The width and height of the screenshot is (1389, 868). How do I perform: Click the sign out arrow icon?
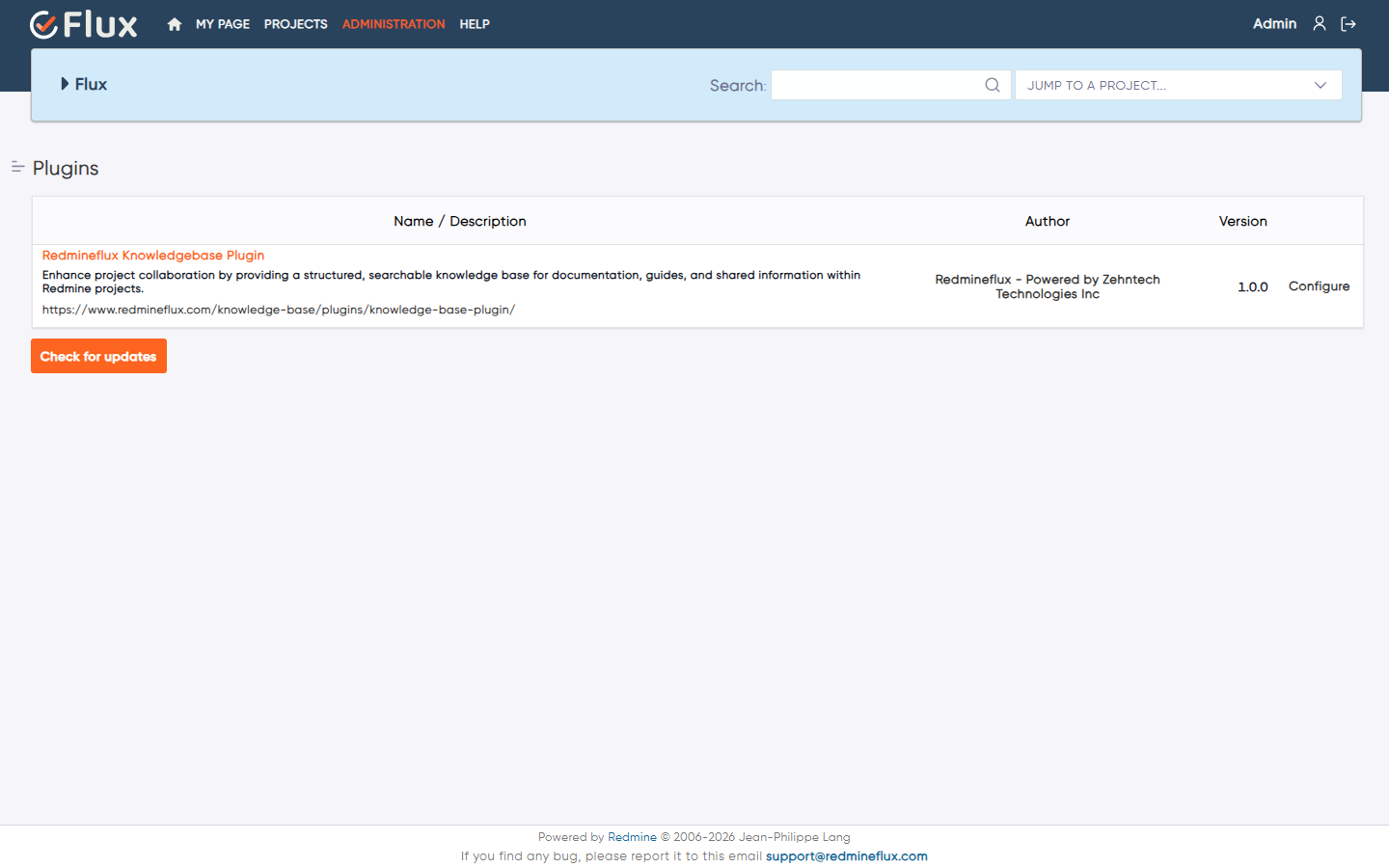click(x=1348, y=24)
